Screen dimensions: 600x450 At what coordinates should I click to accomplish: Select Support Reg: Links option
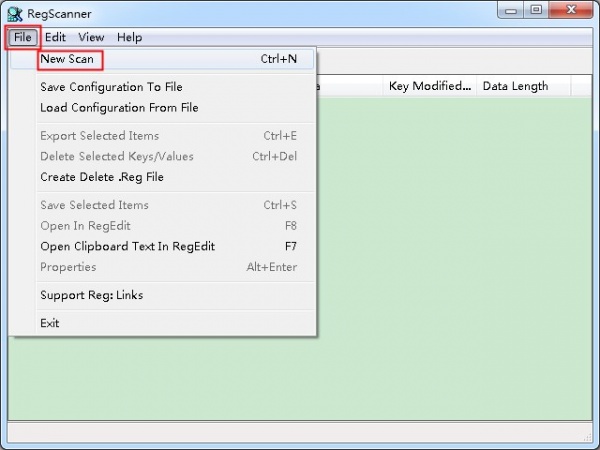tap(162, 295)
